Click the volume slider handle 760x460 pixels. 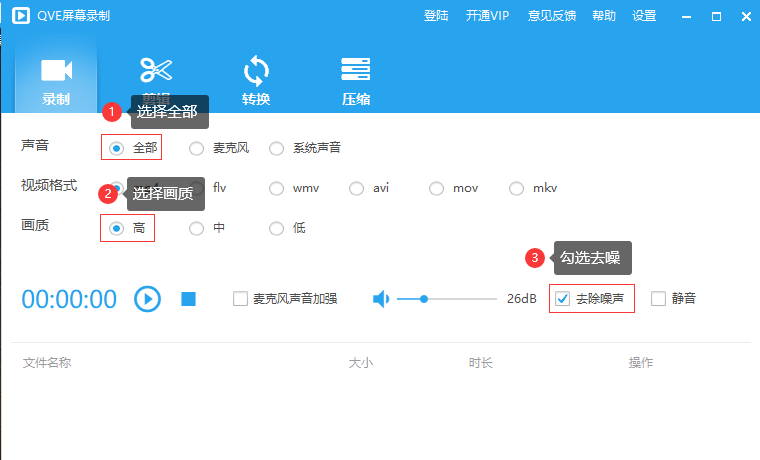(x=424, y=299)
